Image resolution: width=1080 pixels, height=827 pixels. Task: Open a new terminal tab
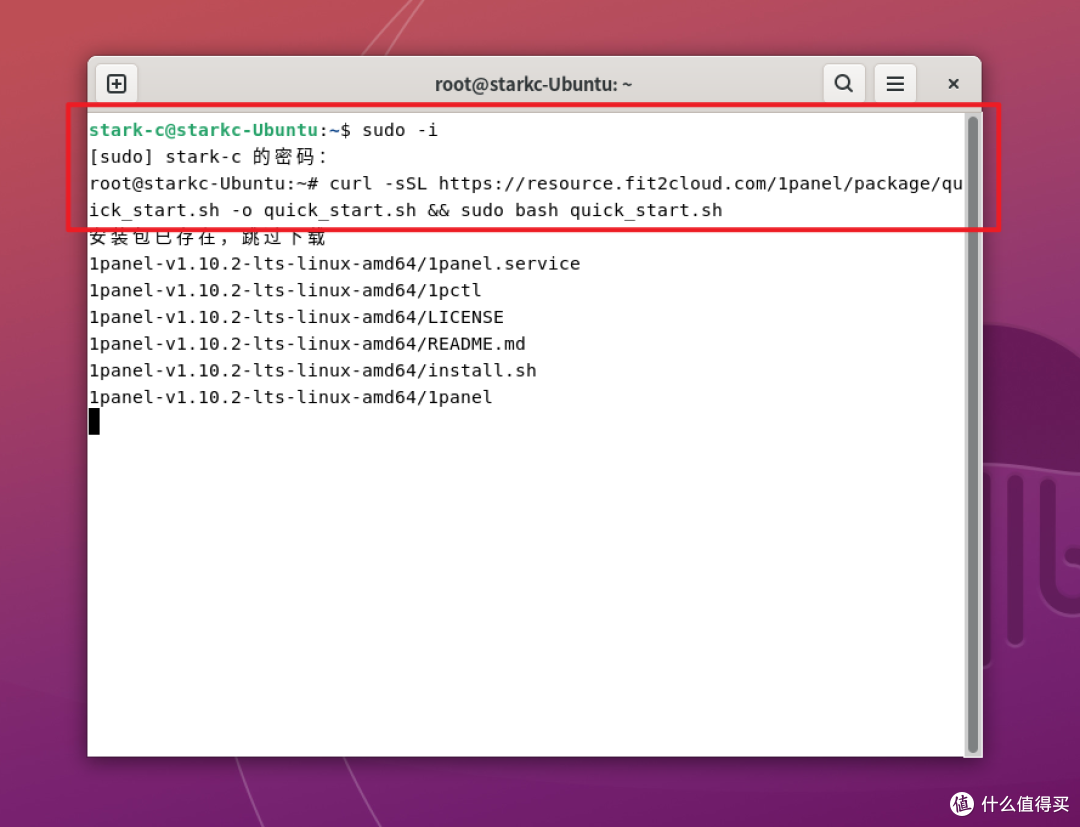(x=116, y=84)
